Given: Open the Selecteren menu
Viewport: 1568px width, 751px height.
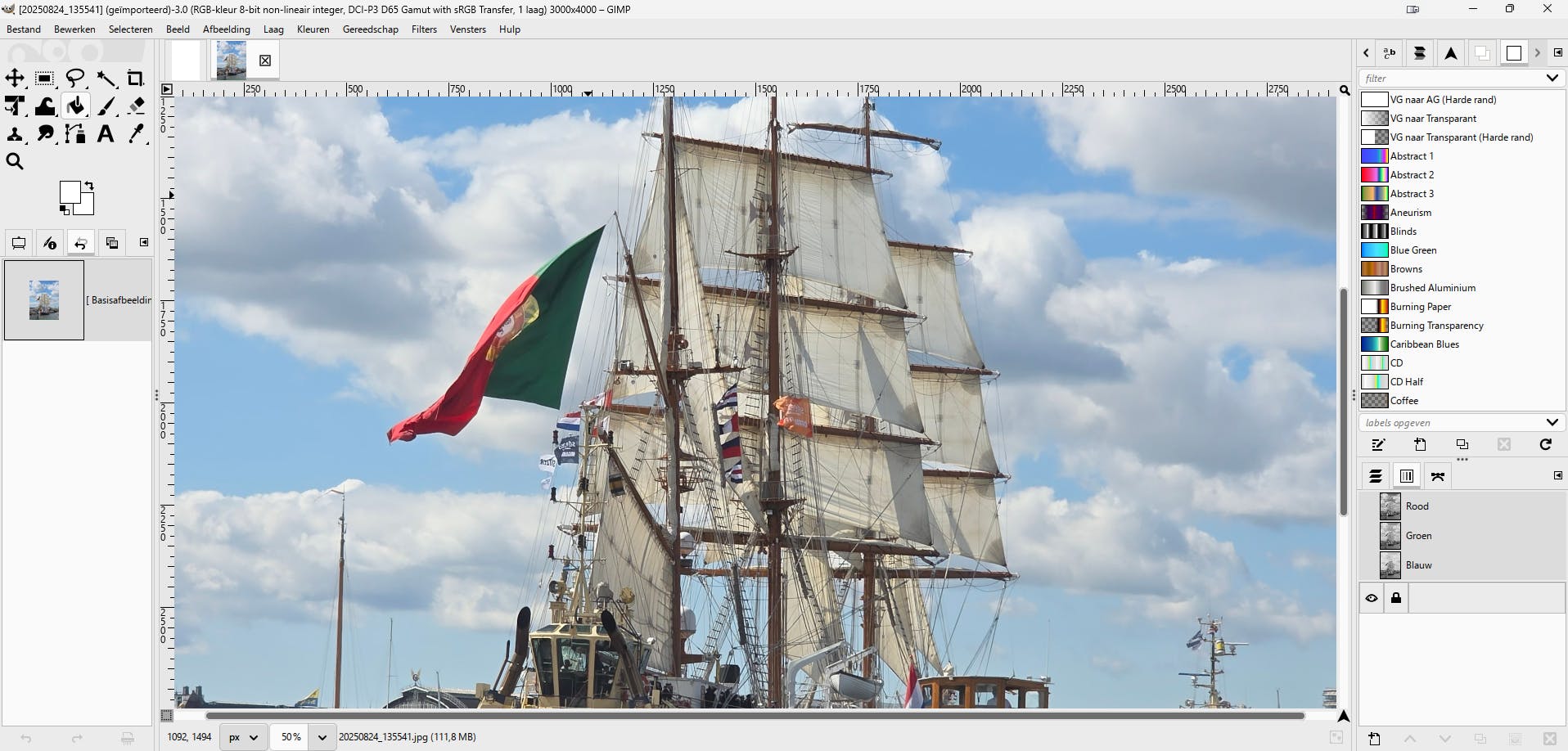Looking at the screenshot, I should point(131,29).
